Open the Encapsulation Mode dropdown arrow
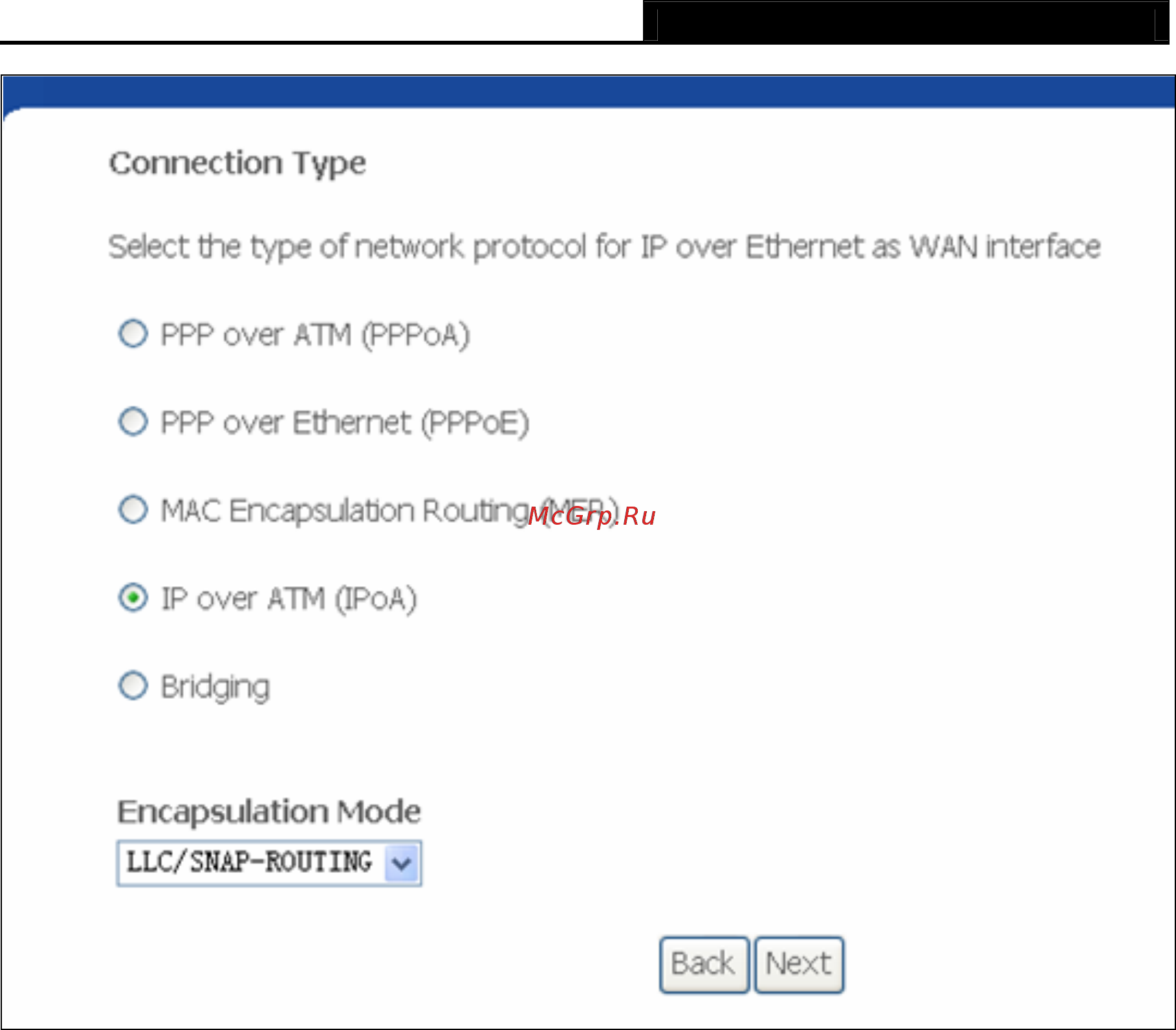1176x1030 pixels. pos(402,863)
